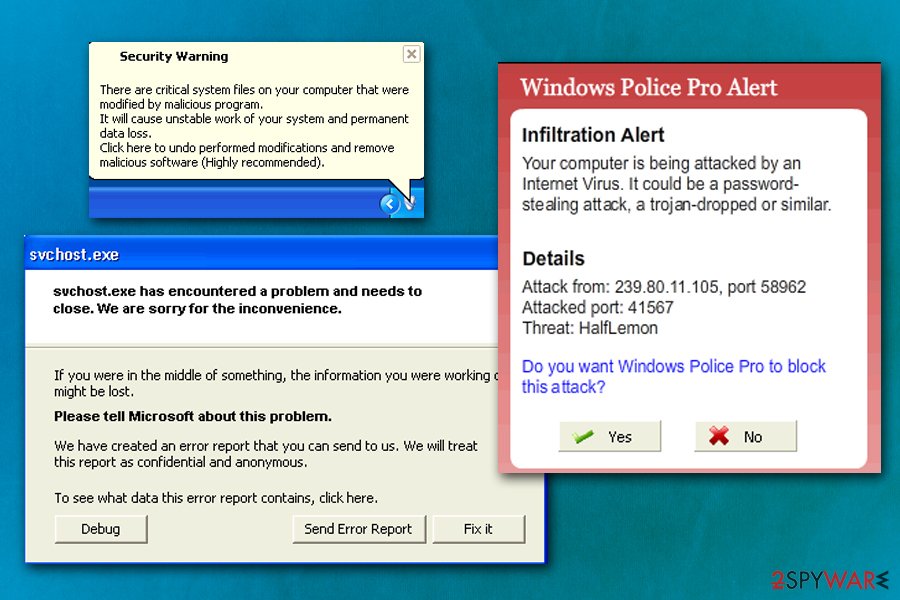Image resolution: width=900 pixels, height=600 pixels.
Task: Click Fix it in svchost.exe dialog
Action: point(478,529)
